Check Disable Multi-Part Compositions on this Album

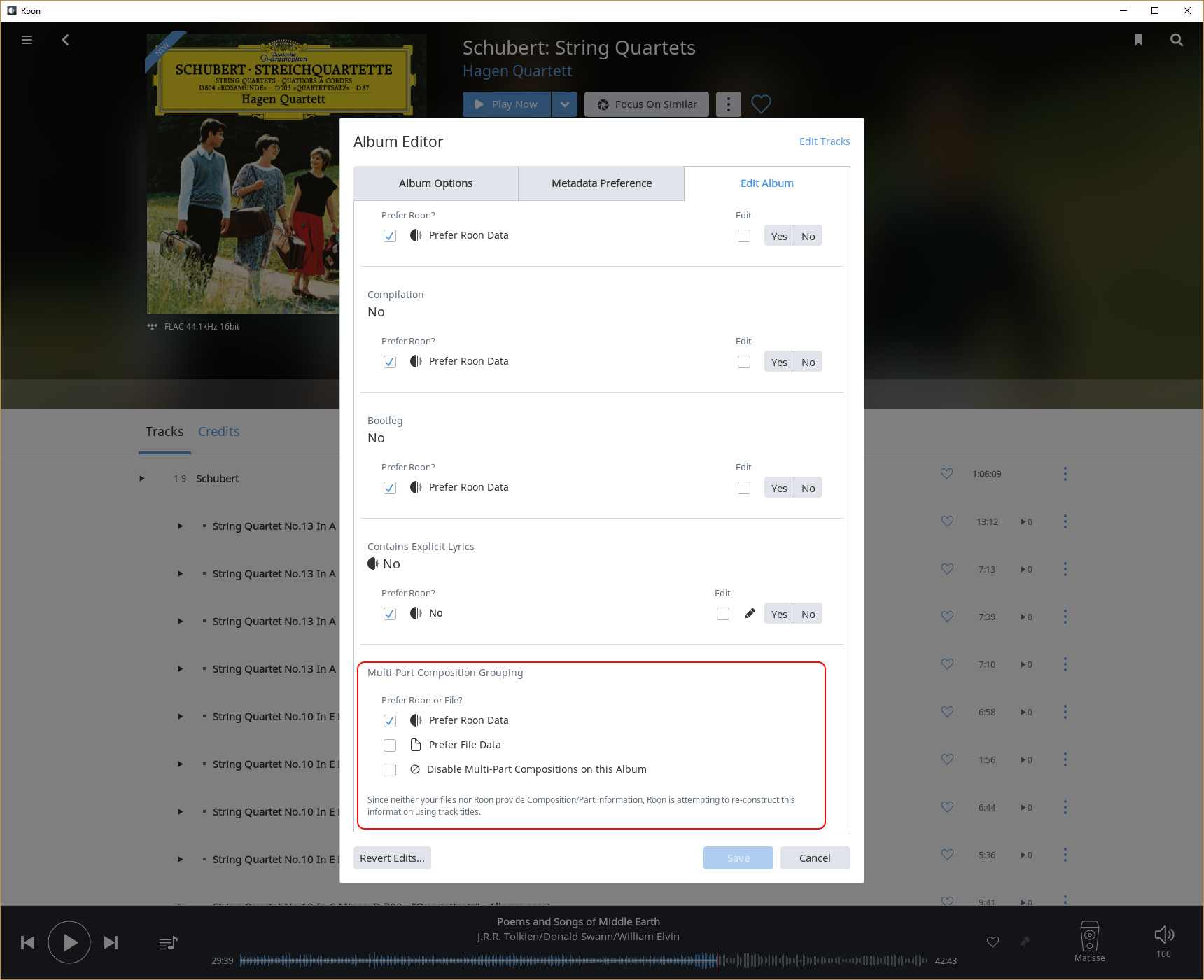[x=390, y=770]
